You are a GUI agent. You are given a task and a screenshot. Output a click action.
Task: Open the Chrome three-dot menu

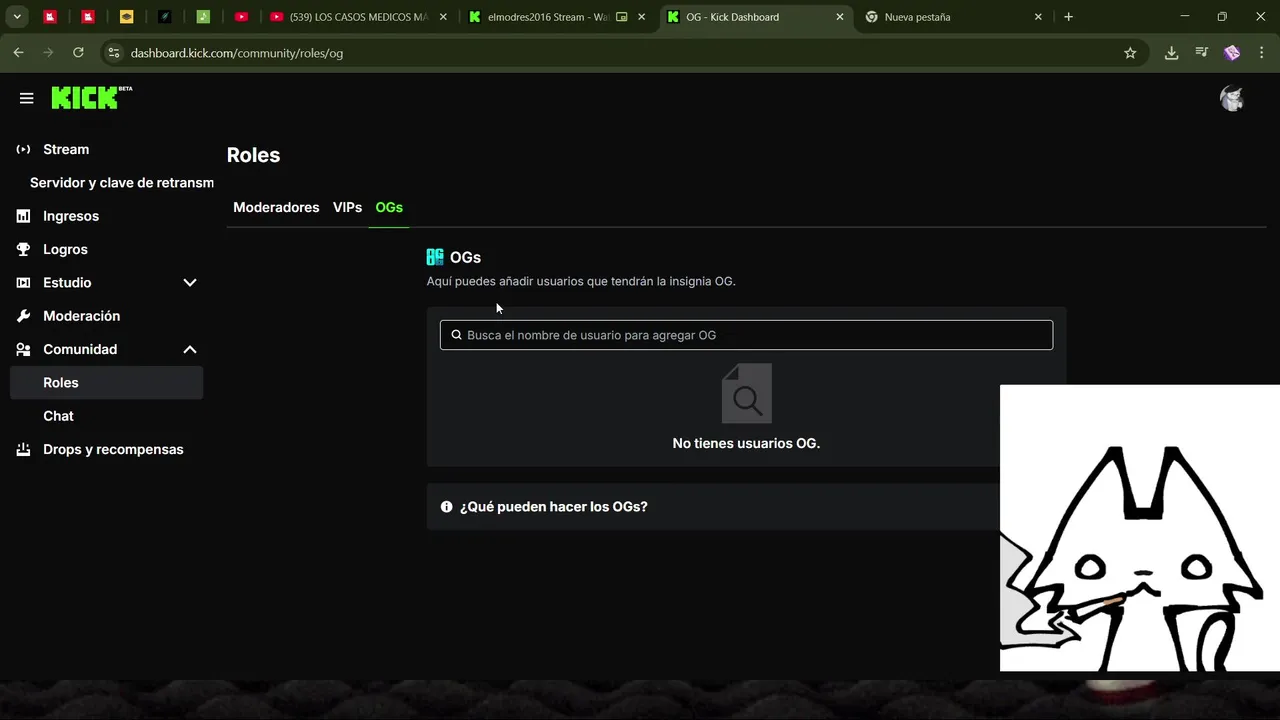point(1261,53)
